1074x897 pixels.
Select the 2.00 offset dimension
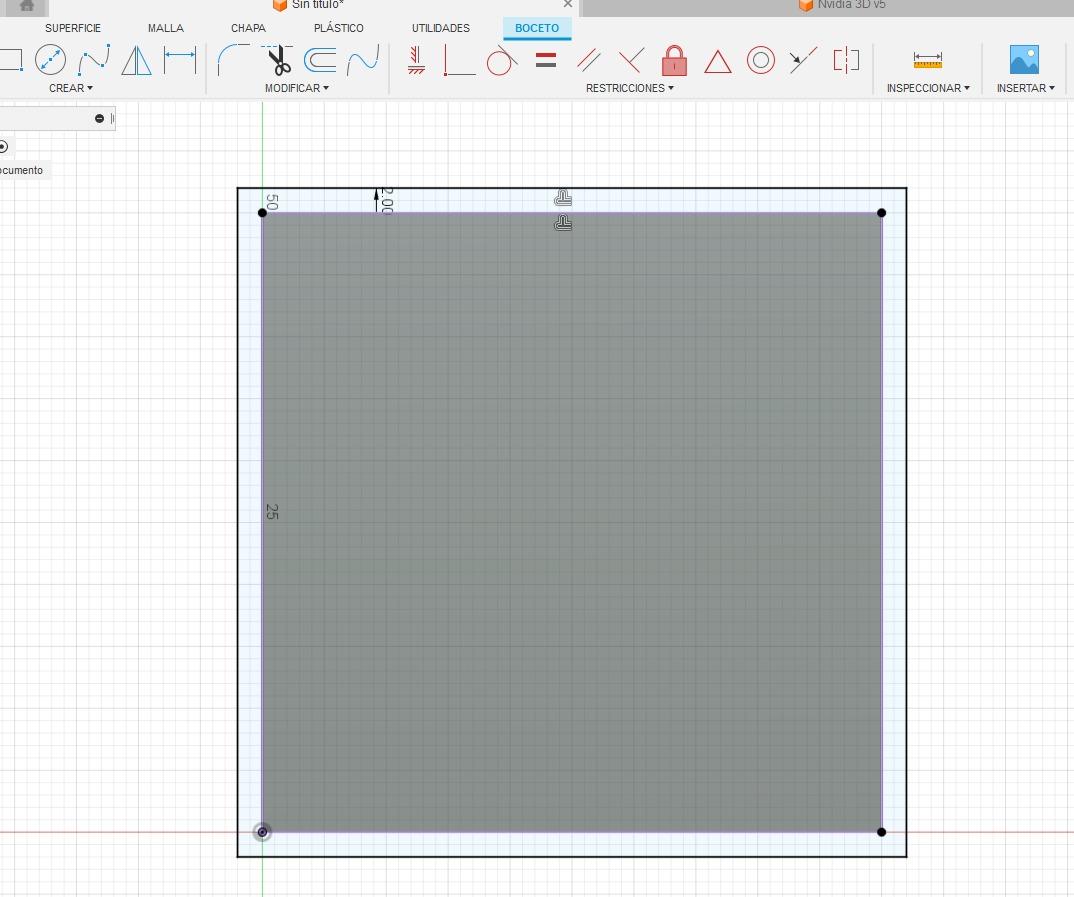(386, 200)
